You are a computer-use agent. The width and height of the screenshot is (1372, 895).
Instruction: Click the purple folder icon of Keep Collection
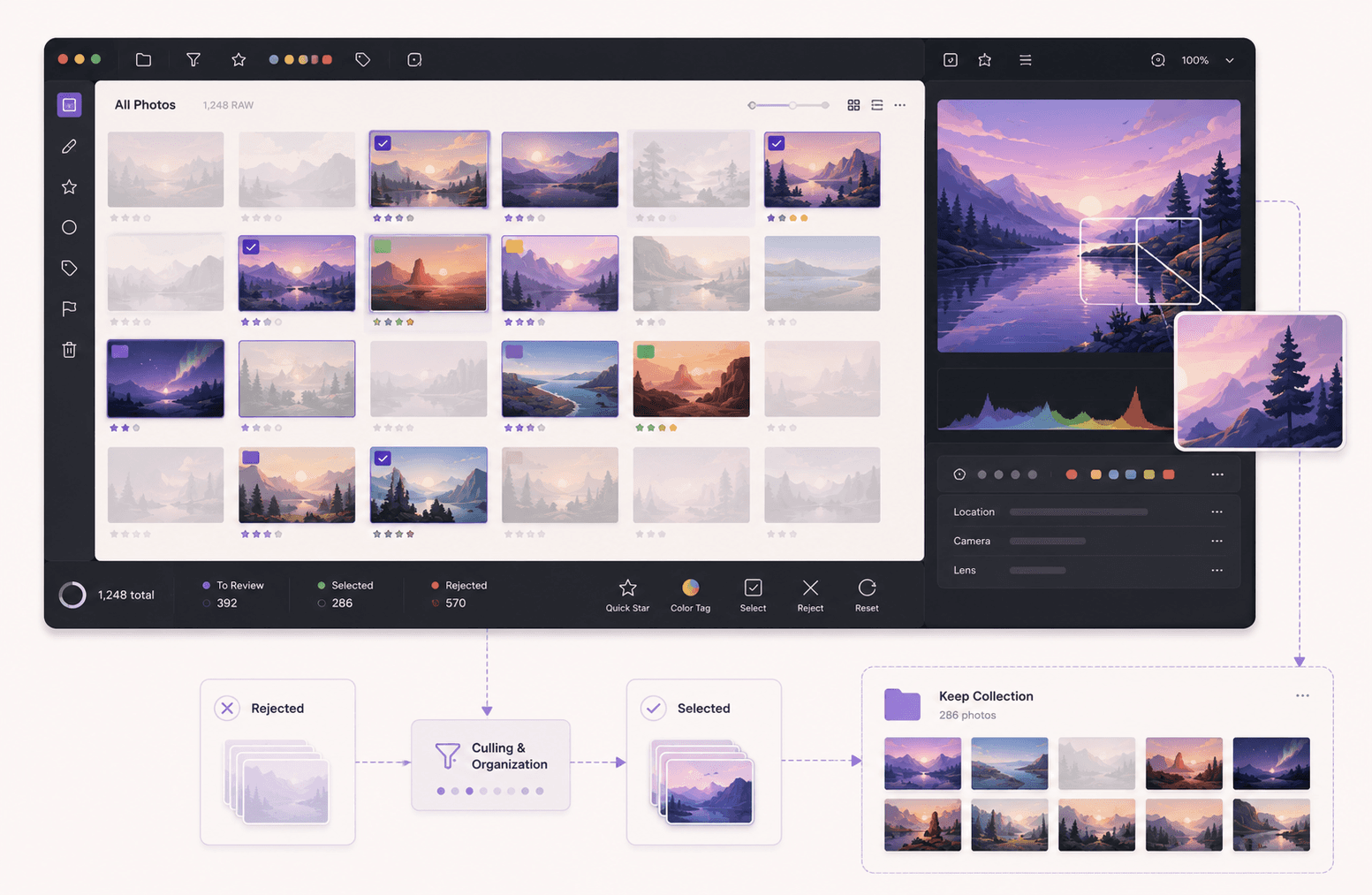pos(902,704)
